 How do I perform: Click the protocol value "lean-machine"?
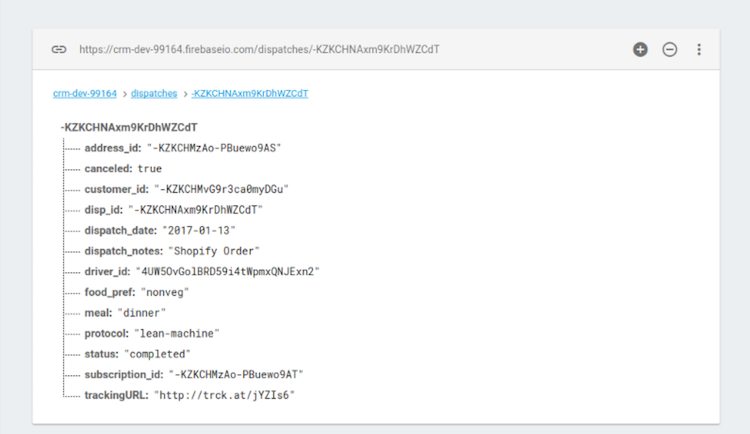(x=176, y=334)
